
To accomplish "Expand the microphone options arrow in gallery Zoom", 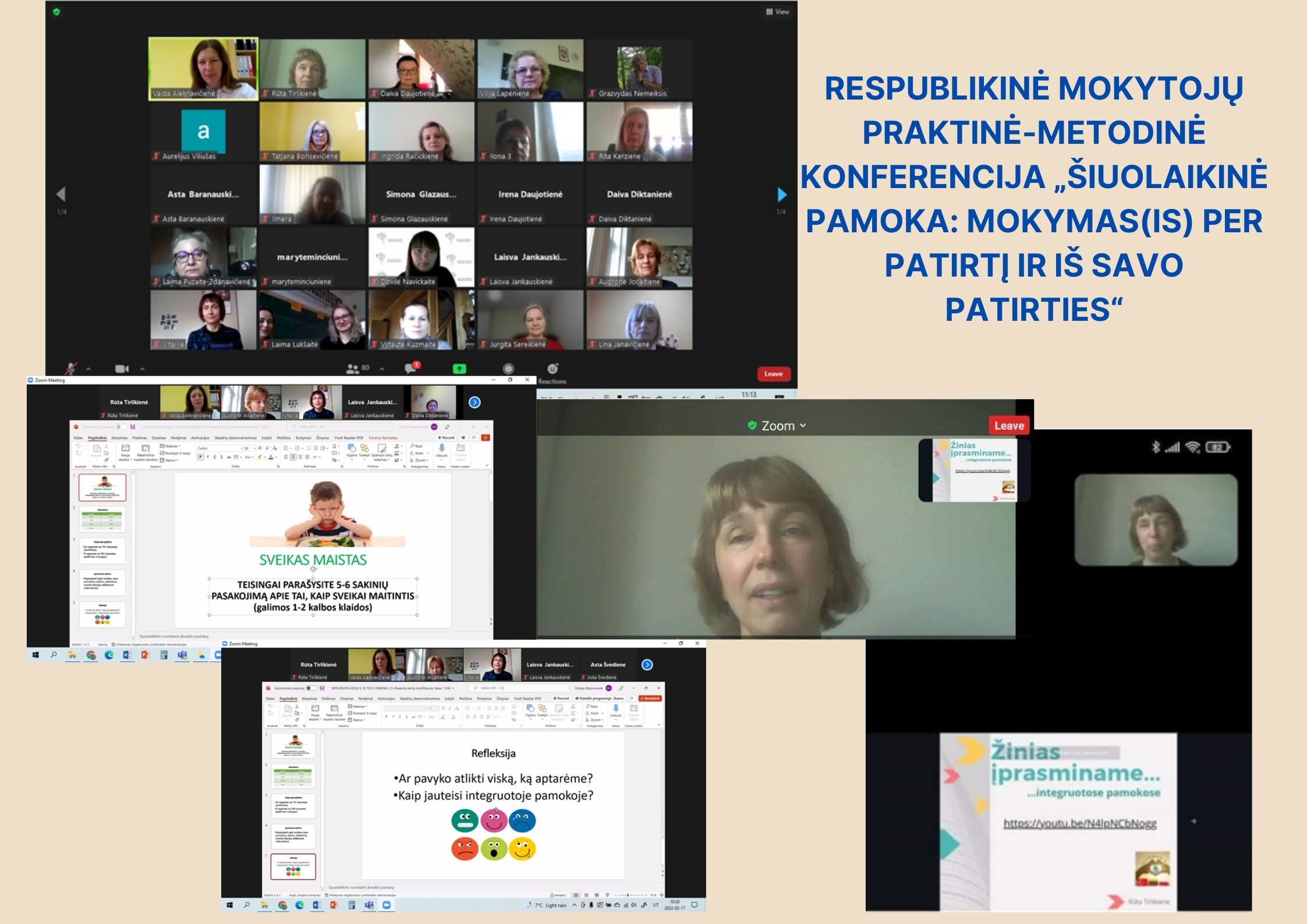I will 88,369.
